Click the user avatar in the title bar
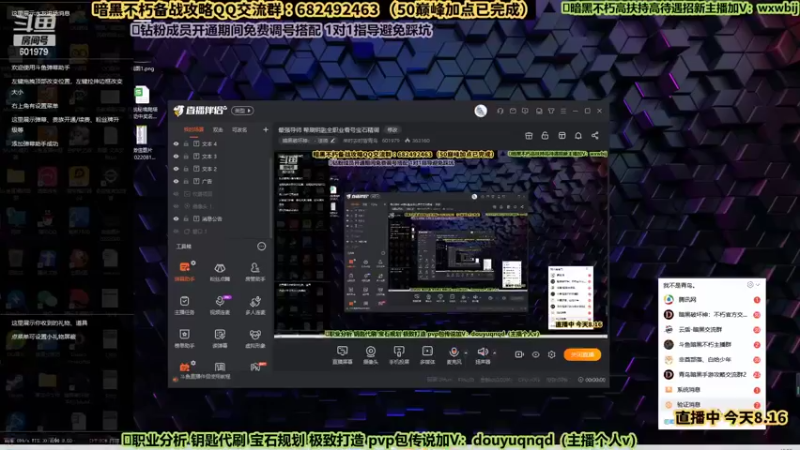The height and width of the screenshot is (450, 800). pos(480,111)
